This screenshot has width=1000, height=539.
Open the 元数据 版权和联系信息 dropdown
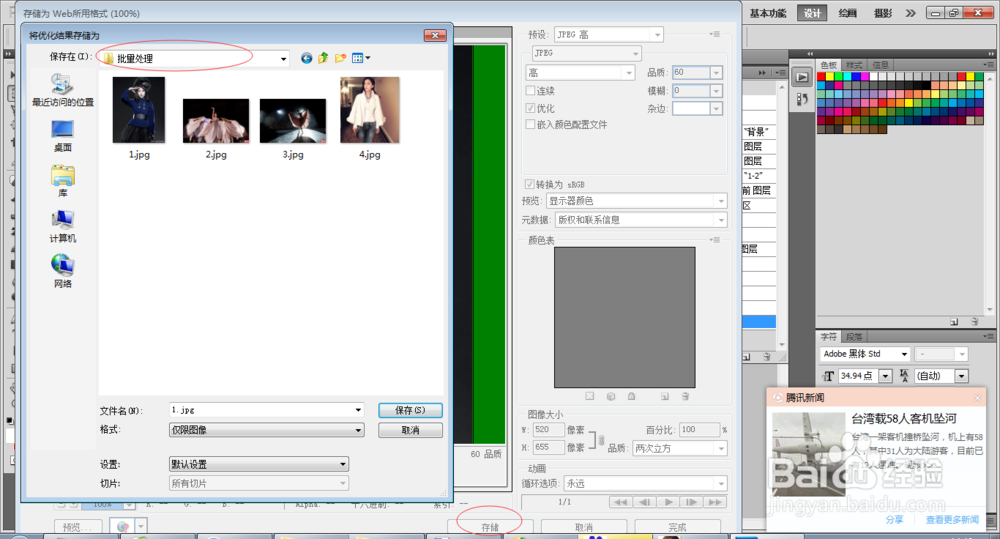click(641, 220)
